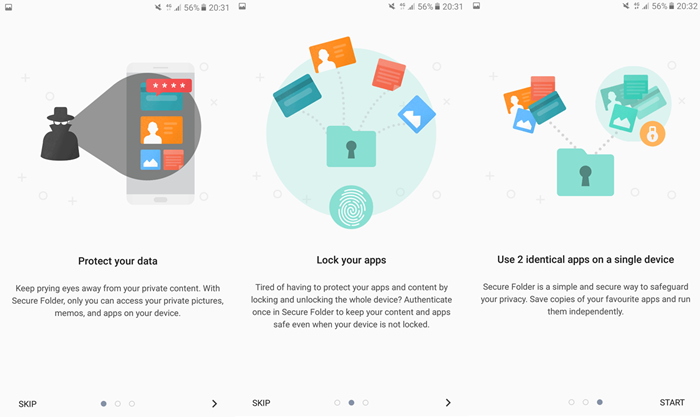Tap the orange contact card above the circle
The image size is (700, 417).
coord(333,54)
